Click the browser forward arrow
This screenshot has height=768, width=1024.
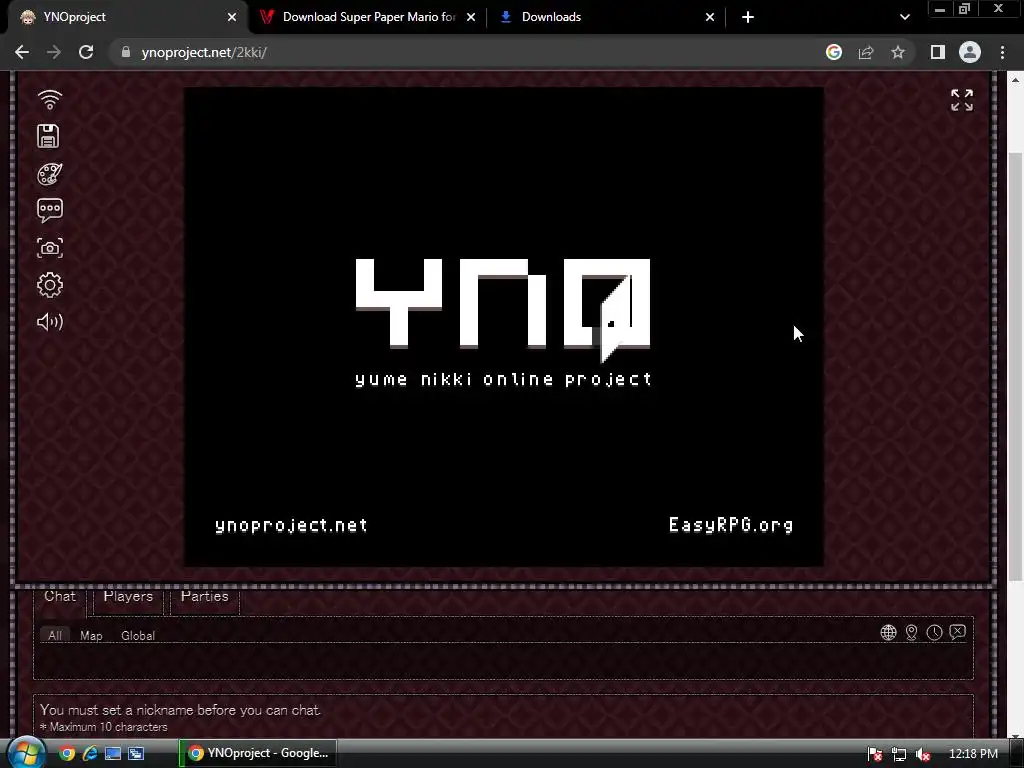coord(54,52)
